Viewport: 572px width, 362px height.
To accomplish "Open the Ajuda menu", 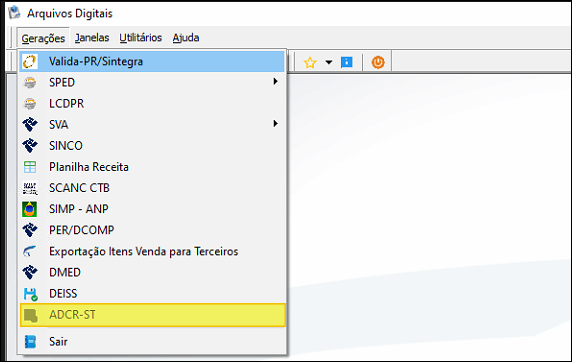I will tap(186, 38).
